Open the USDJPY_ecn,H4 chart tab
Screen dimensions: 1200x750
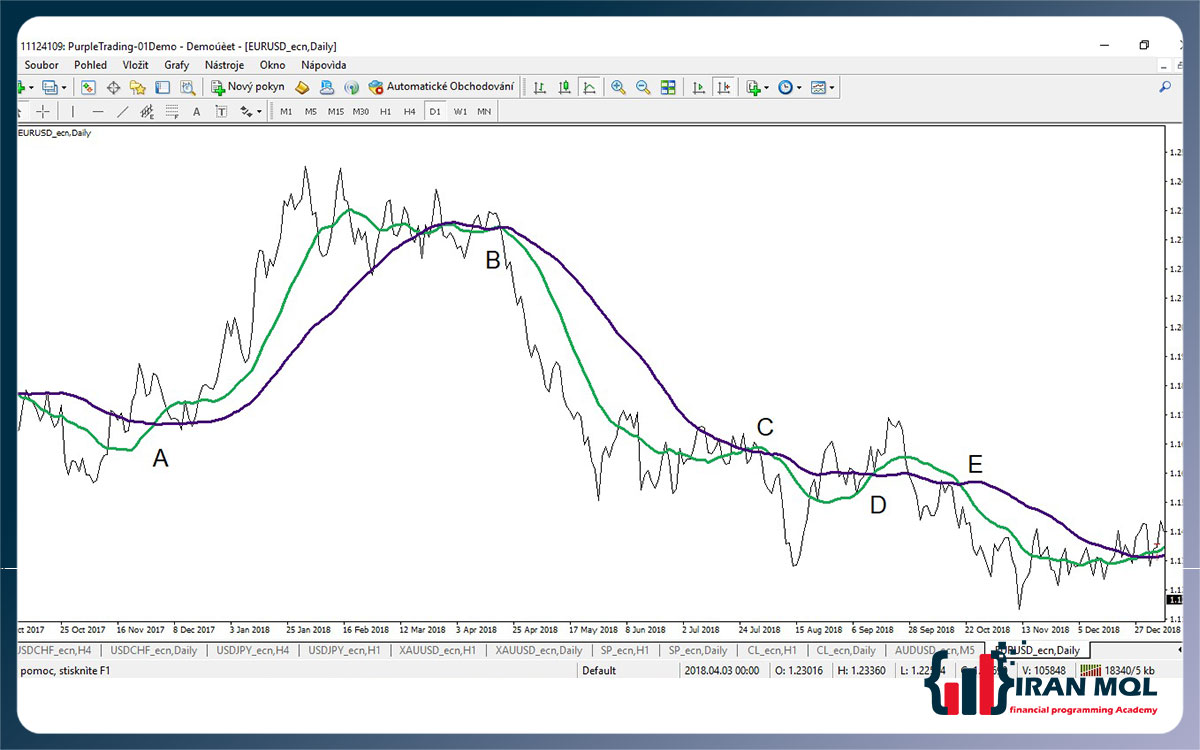251,650
